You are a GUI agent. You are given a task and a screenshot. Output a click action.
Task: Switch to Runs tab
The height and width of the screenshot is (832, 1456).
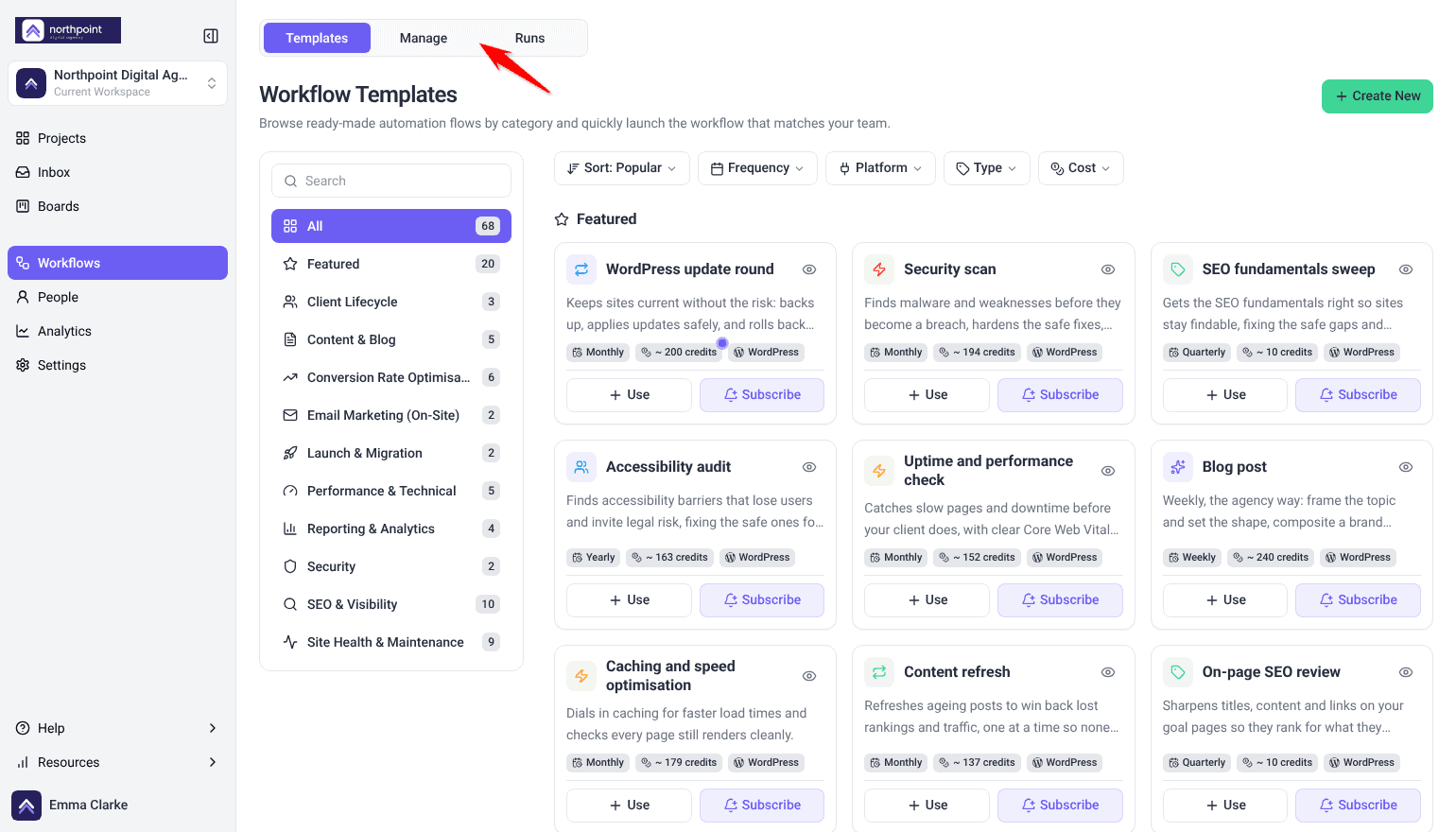[x=529, y=38]
